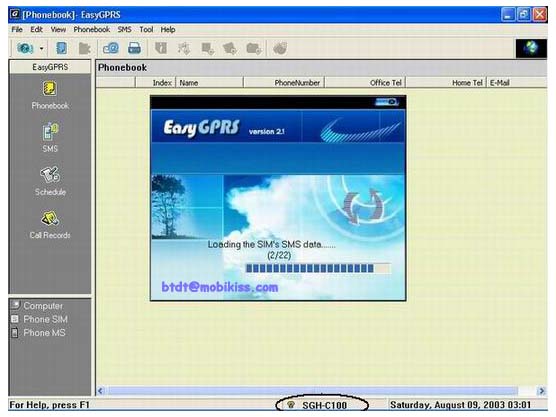Click the blank first column header
The image size is (556, 417).
coord(116,83)
